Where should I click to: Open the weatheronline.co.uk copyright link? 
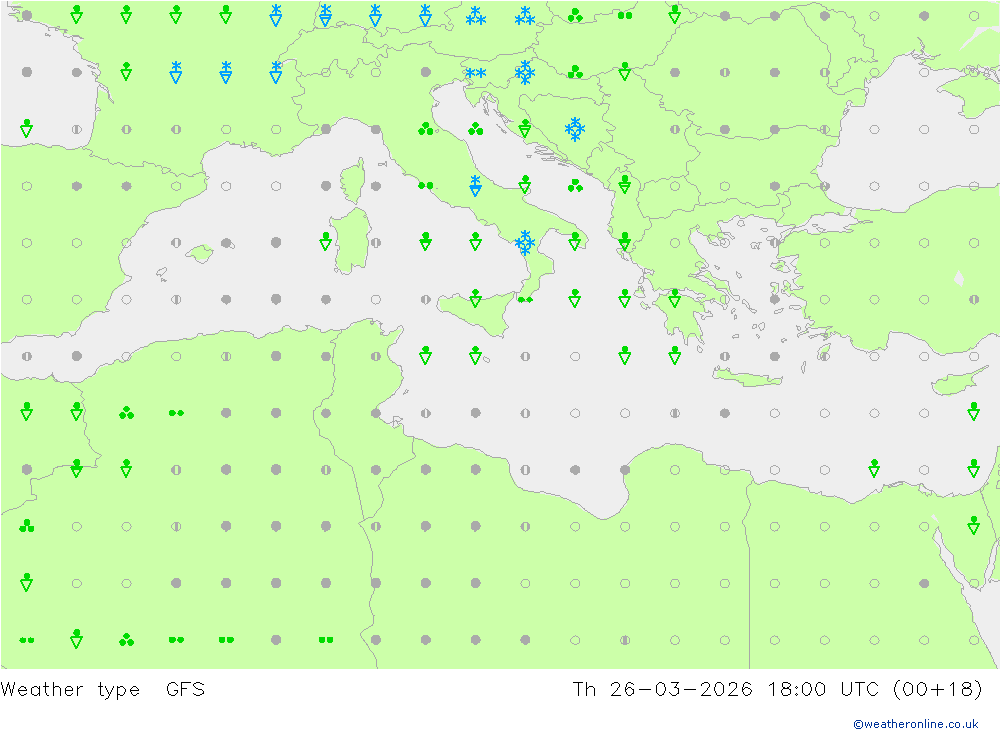[x=916, y=724]
